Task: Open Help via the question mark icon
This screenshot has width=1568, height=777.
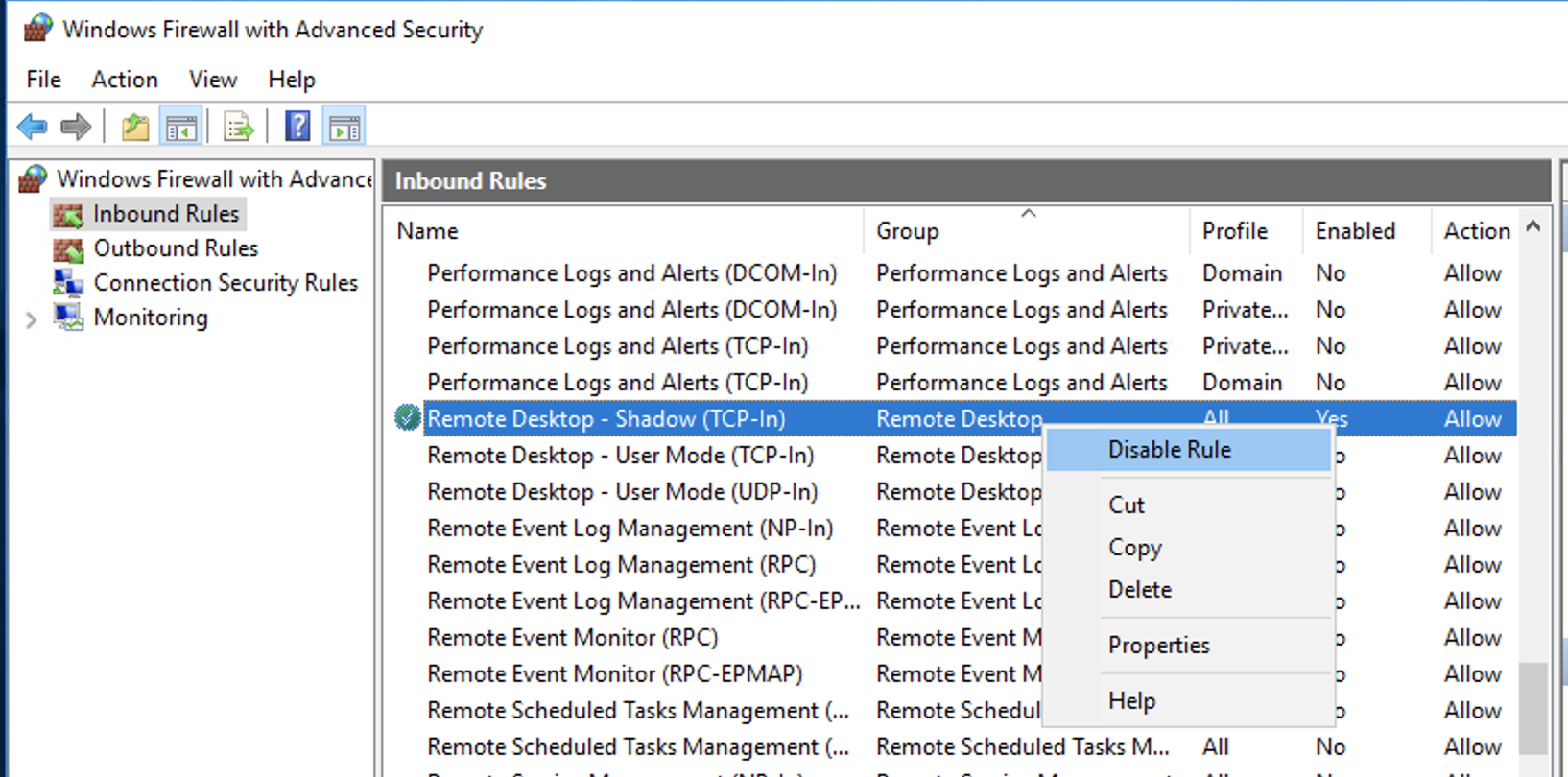Action: click(x=297, y=126)
